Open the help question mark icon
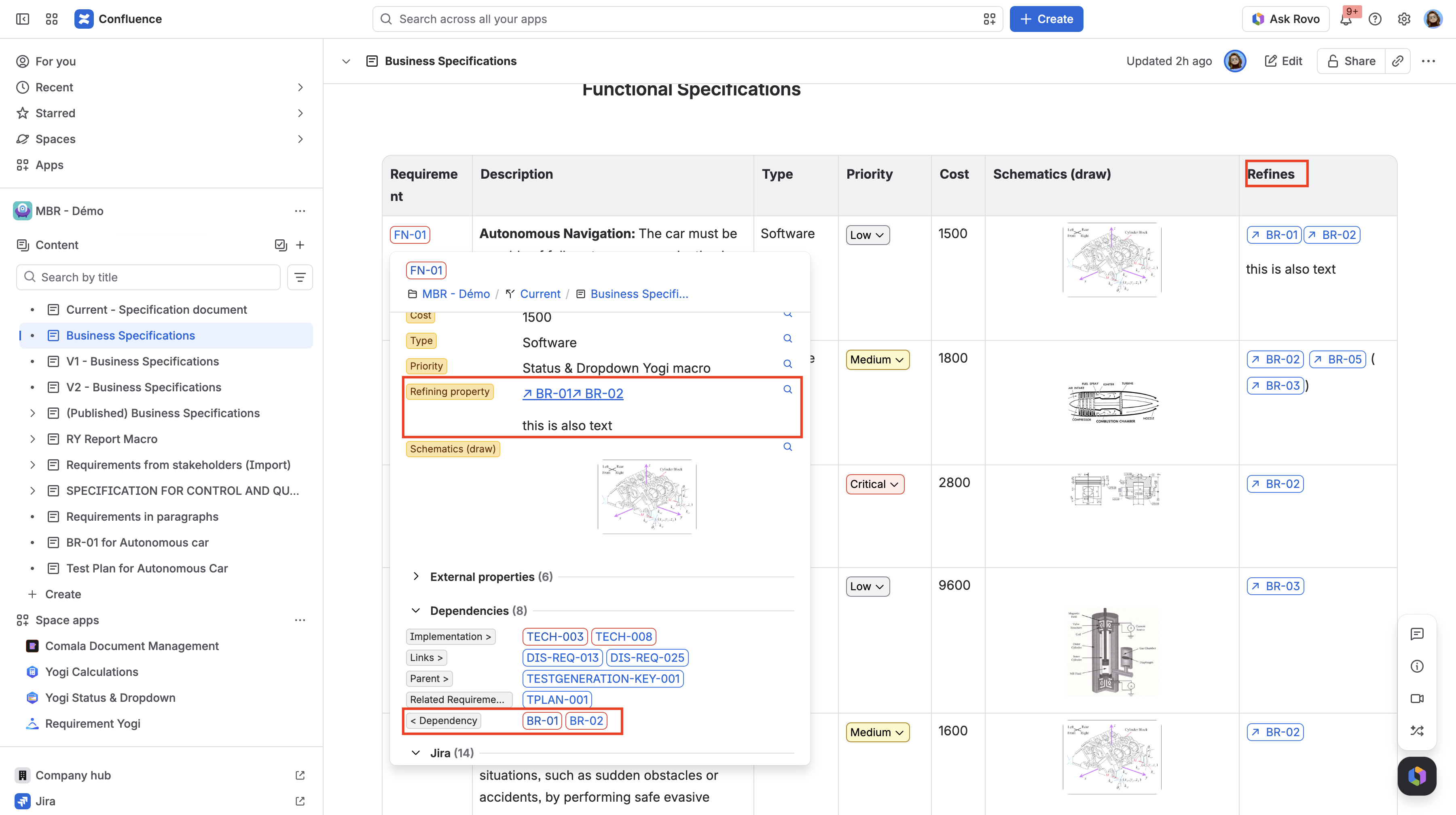Image resolution: width=1456 pixels, height=815 pixels. (1375, 19)
